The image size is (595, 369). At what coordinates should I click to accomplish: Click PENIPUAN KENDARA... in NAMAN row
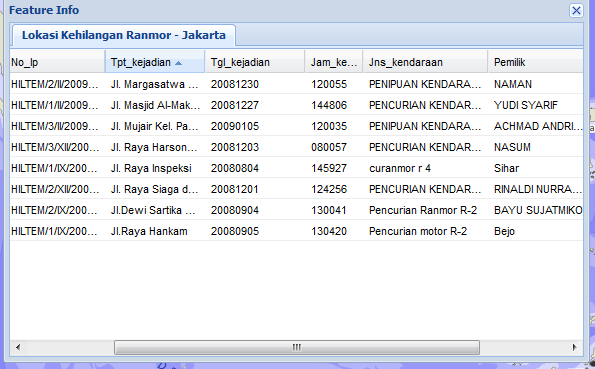[x=425, y=84]
